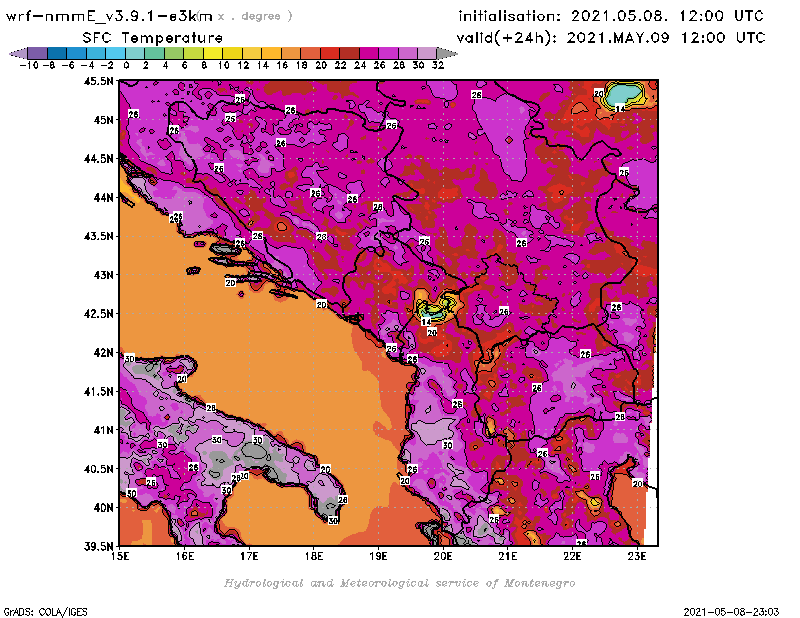Image resolution: width=800 pixels, height=618 pixels.
Task: Click the '19E' longitude label
Action: click(378, 556)
